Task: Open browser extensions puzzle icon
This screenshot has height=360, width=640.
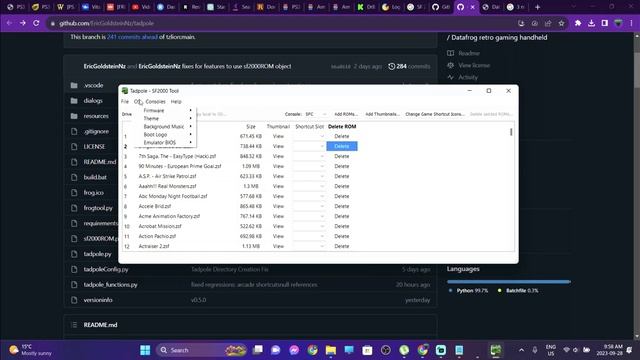Action: [578, 23]
